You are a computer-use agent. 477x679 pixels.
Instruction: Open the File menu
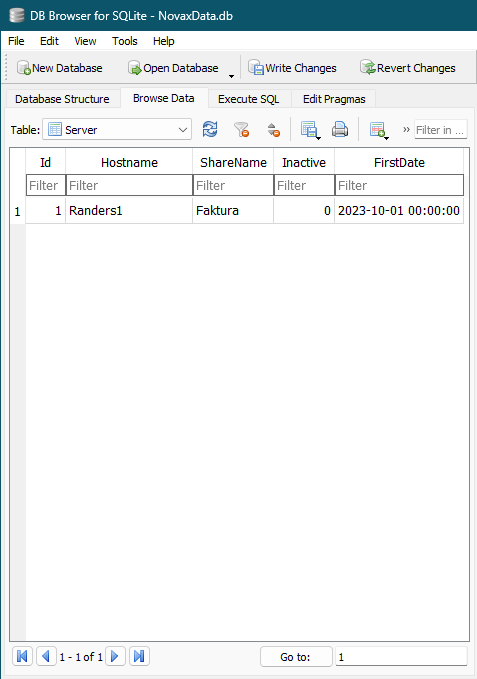(16, 41)
